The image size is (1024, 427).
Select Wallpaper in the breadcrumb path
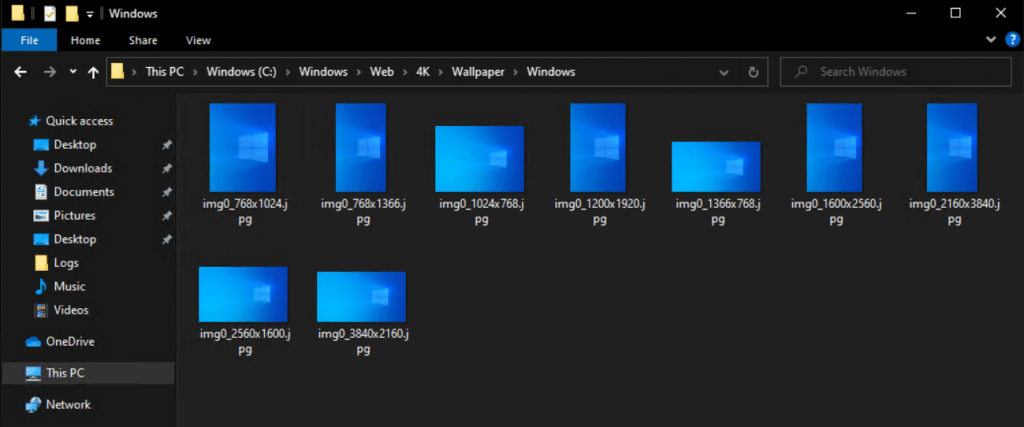478,72
